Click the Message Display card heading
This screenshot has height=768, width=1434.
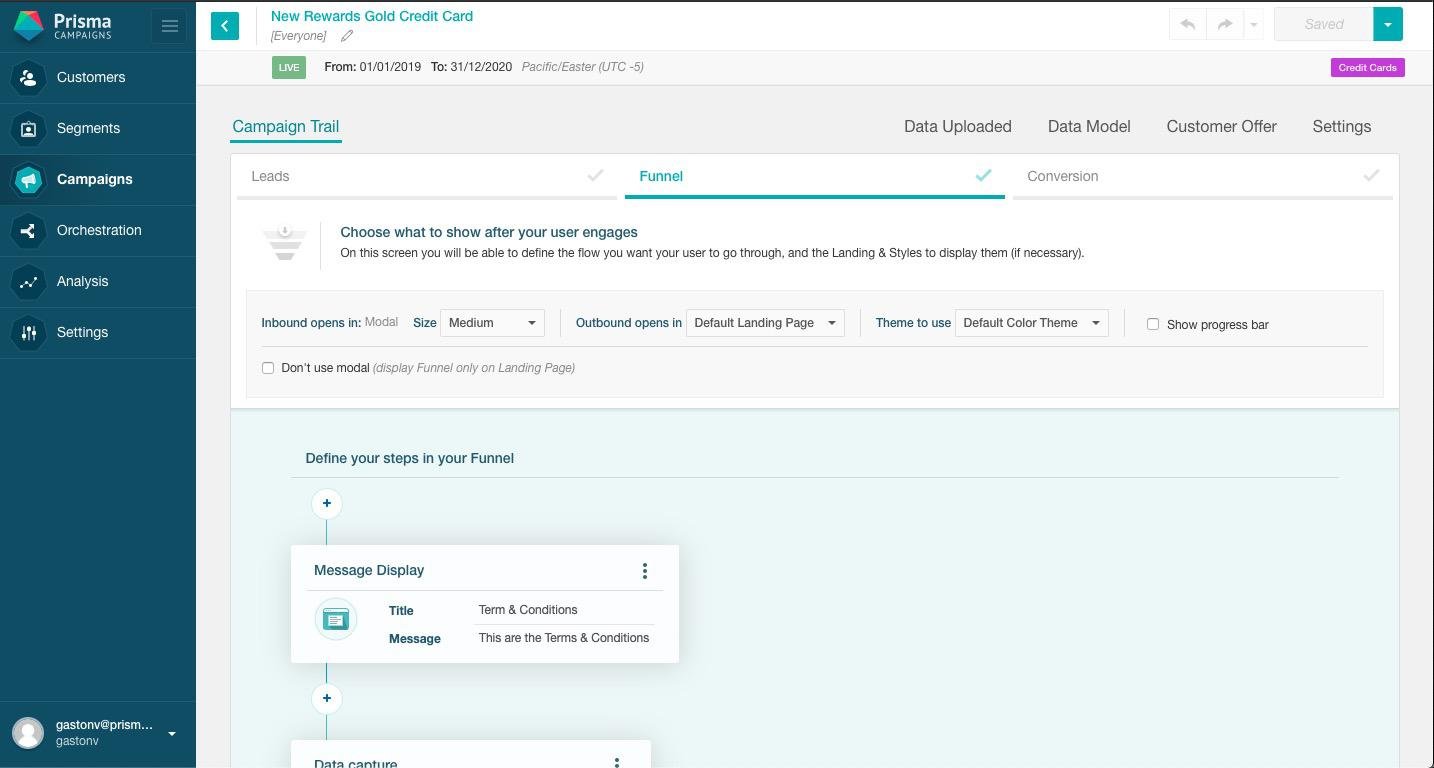(369, 570)
